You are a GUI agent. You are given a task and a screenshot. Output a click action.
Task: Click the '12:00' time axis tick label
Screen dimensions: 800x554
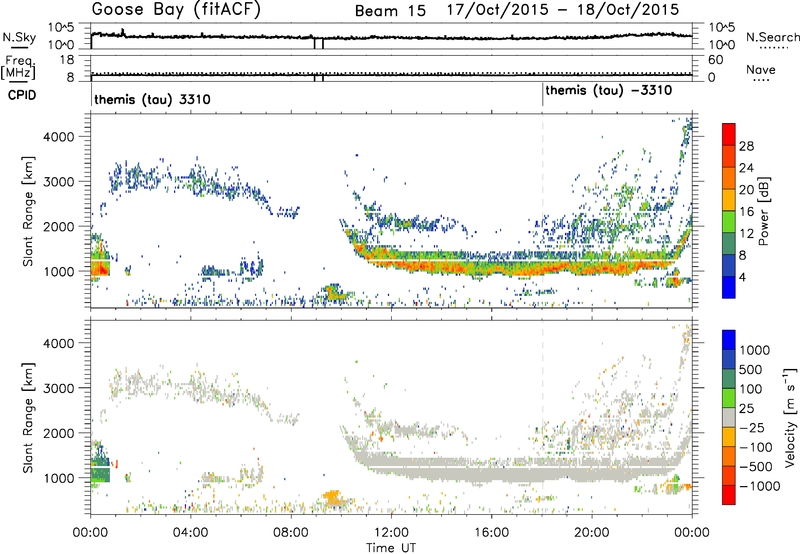pyautogui.click(x=391, y=533)
